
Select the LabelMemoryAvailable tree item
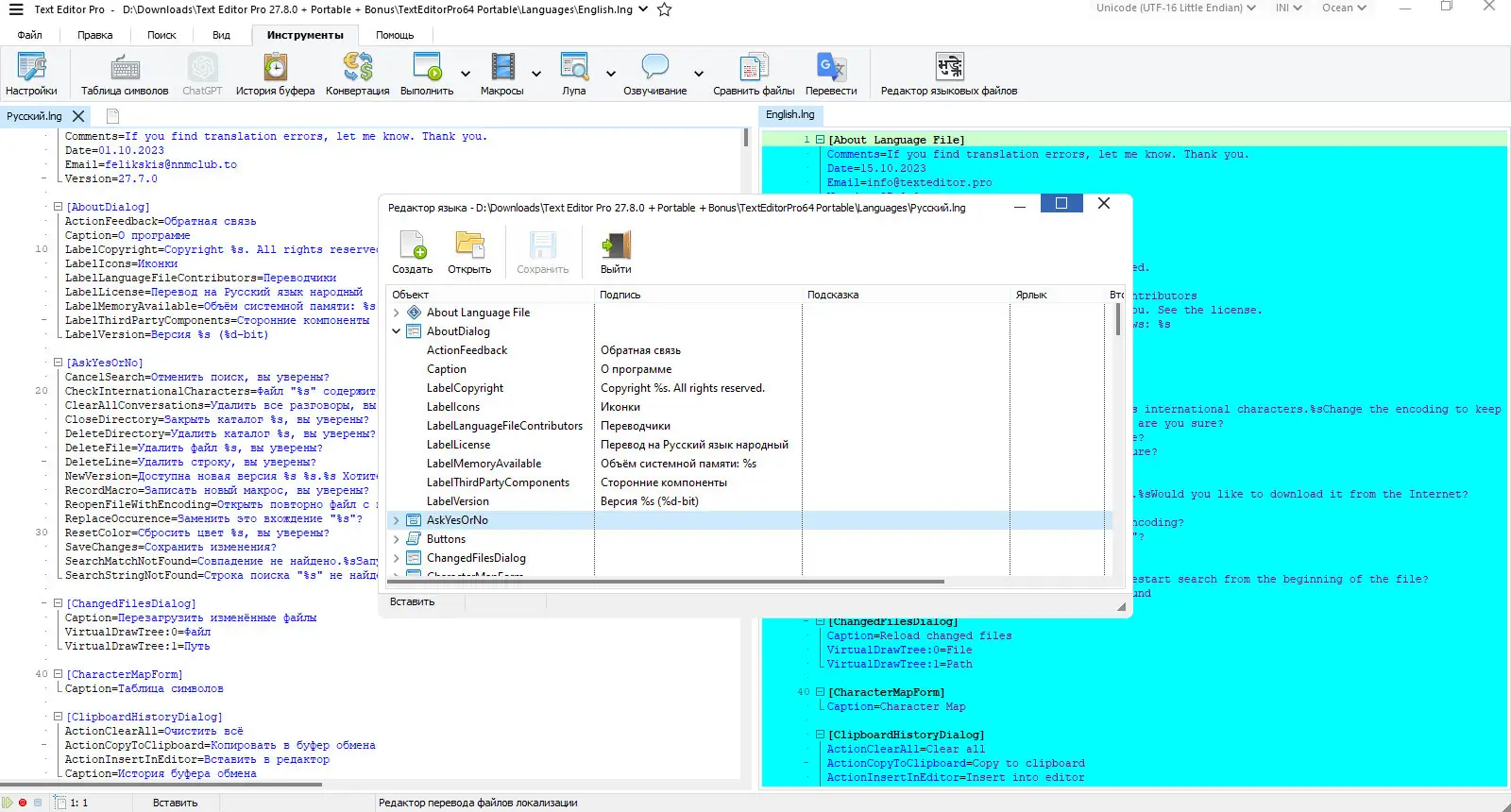click(484, 464)
